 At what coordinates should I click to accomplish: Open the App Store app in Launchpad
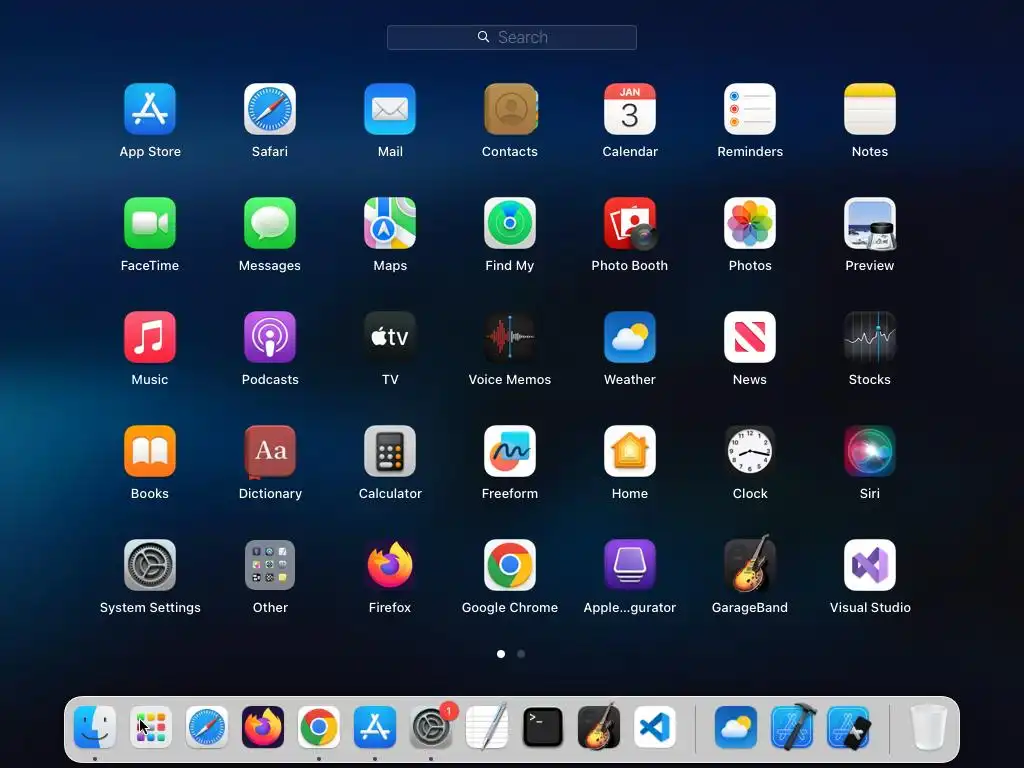[150, 109]
